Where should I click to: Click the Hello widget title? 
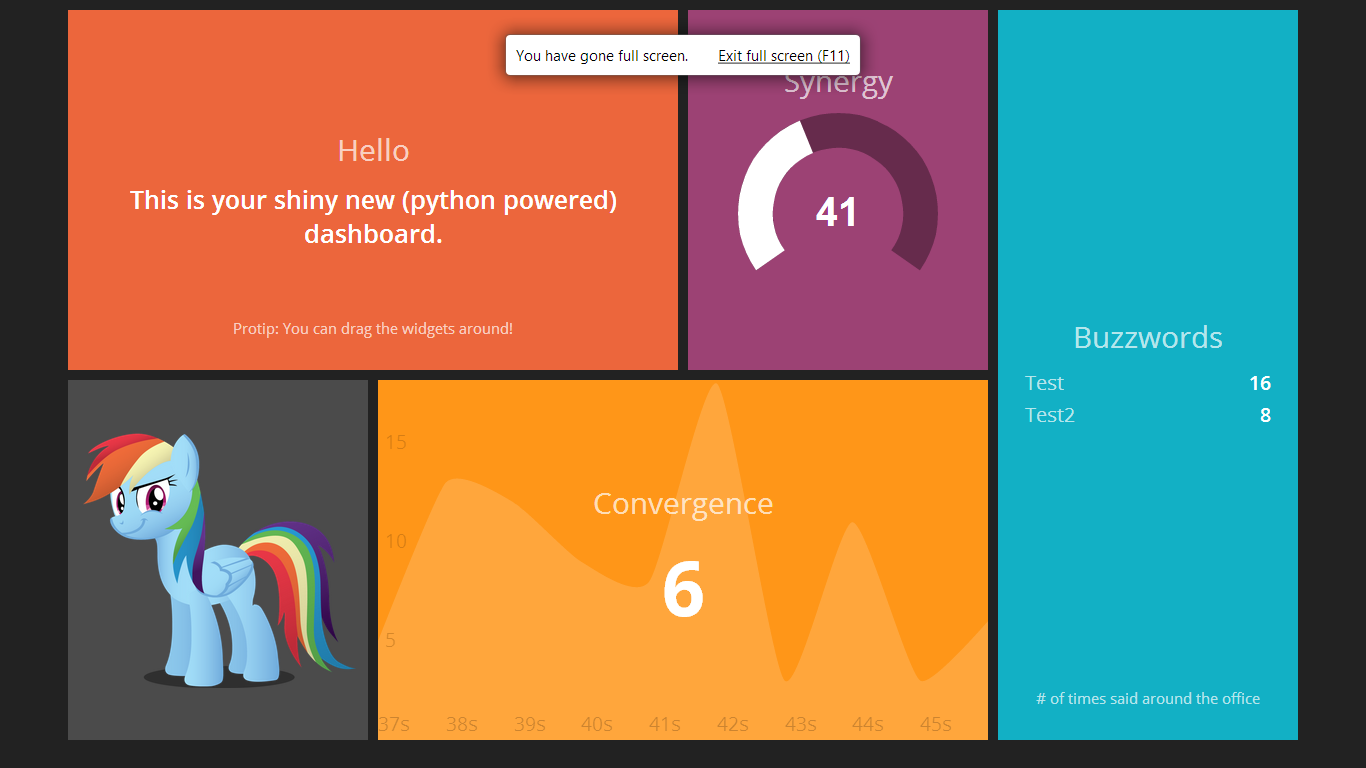click(x=373, y=151)
